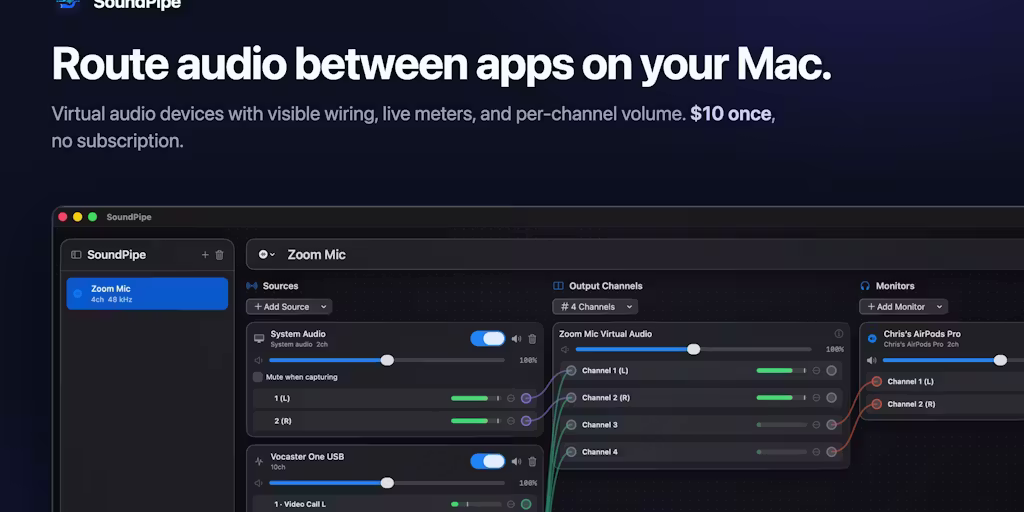Click volume icon left of Vocaster slider
This screenshot has width=1024, height=512.
click(259, 483)
